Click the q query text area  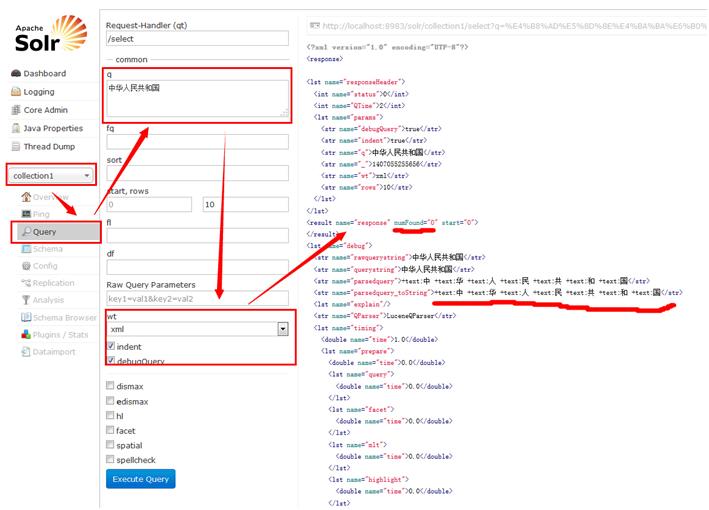click(x=198, y=98)
